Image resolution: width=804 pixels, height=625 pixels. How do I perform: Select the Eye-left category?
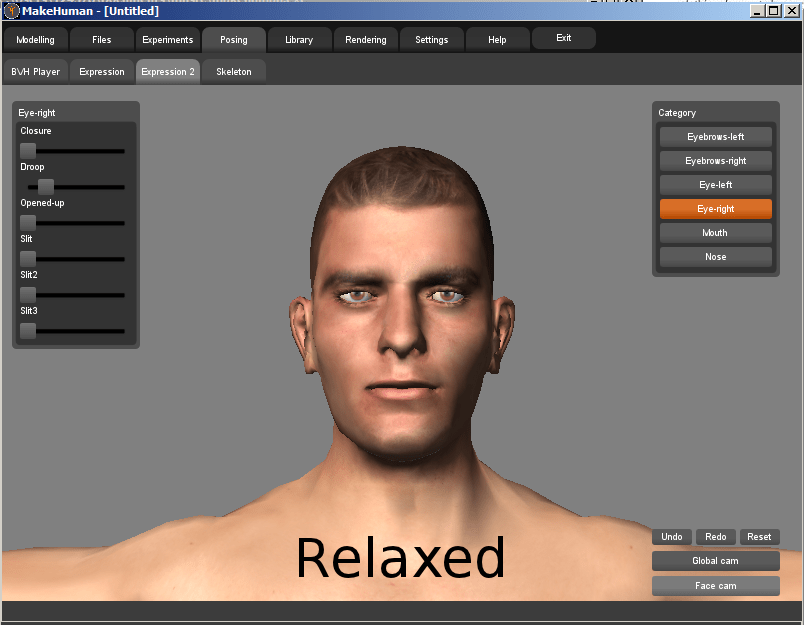[715, 184]
